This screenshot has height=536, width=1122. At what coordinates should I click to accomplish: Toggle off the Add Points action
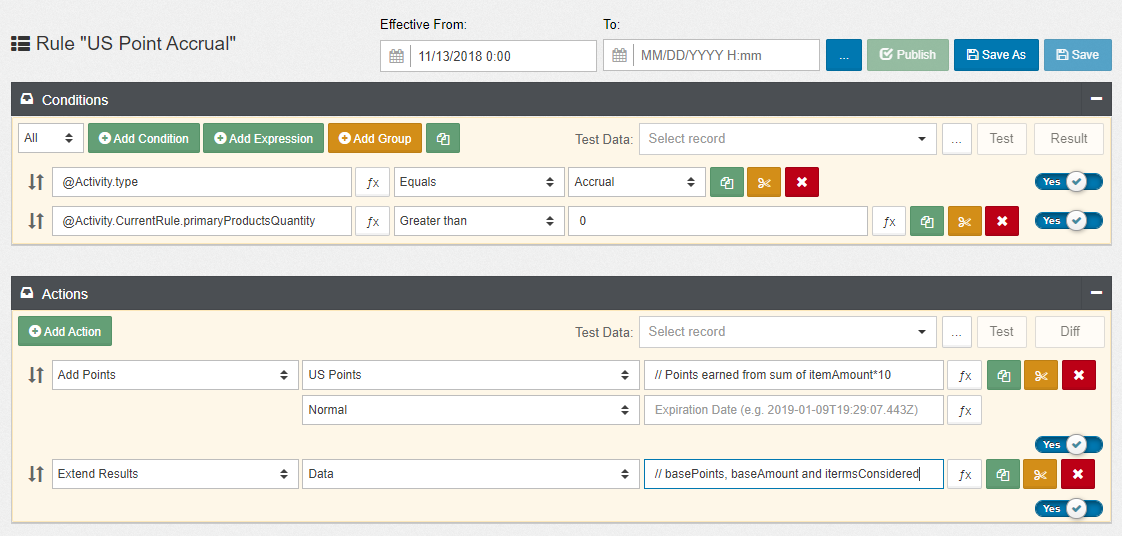coord(1068,444)
